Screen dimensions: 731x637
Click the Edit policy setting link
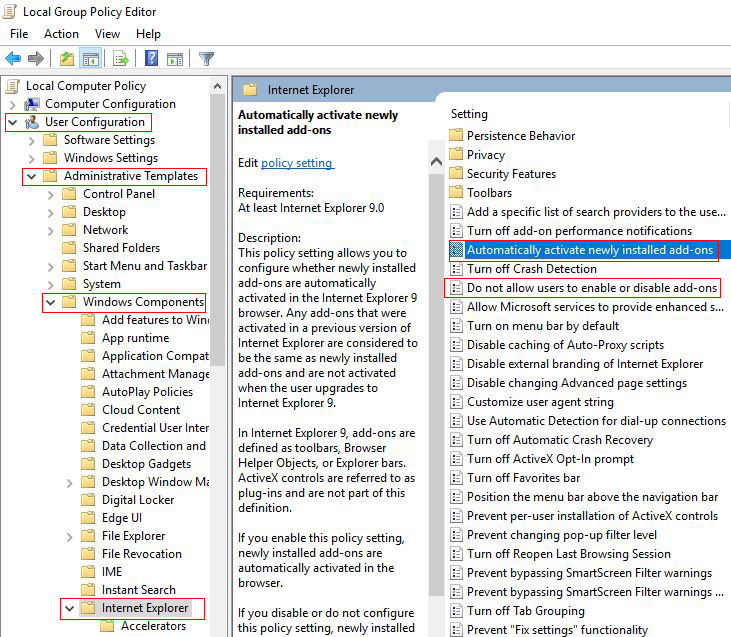pos(297,163)
